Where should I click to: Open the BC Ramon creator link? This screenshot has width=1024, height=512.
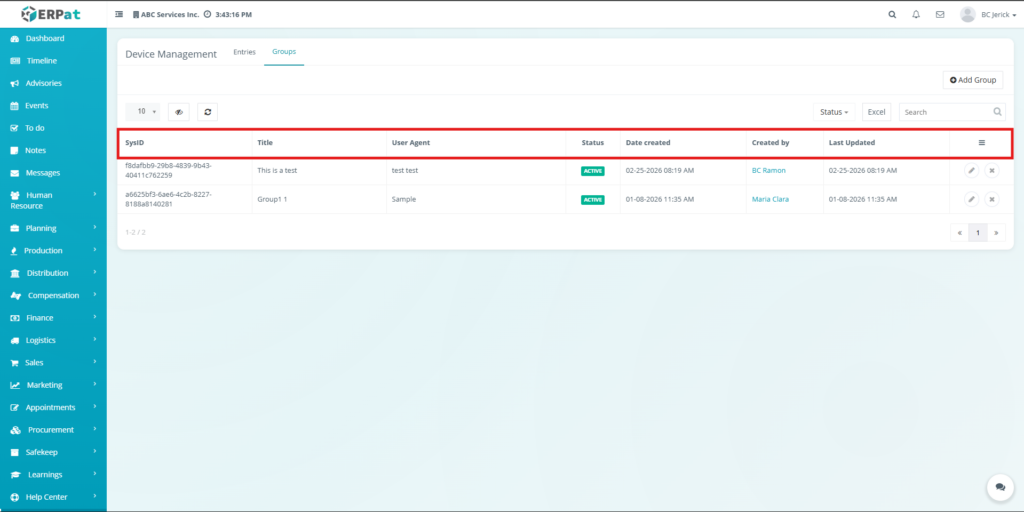[768, 171]
